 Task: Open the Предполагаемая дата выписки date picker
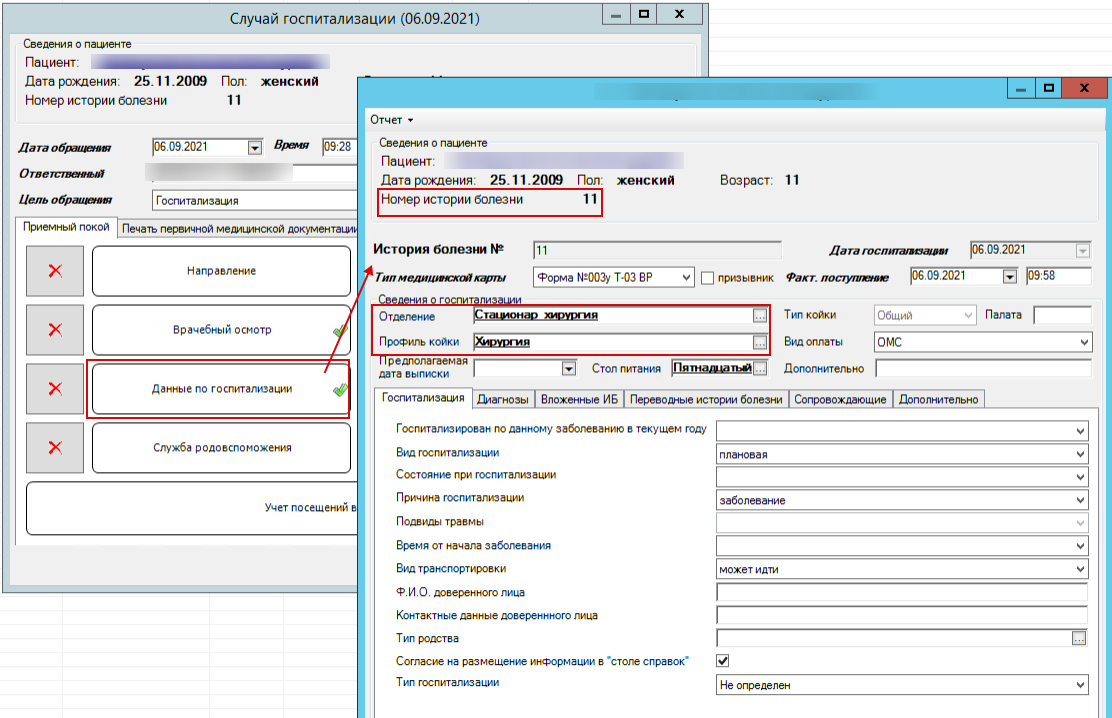568,369
